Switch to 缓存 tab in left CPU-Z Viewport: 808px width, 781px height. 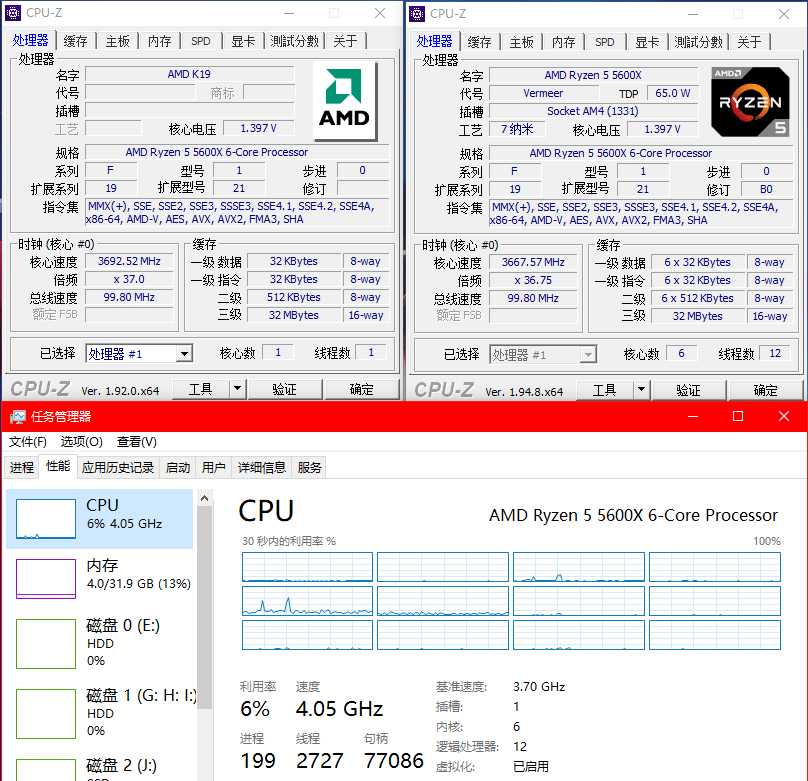click(75, 41)
